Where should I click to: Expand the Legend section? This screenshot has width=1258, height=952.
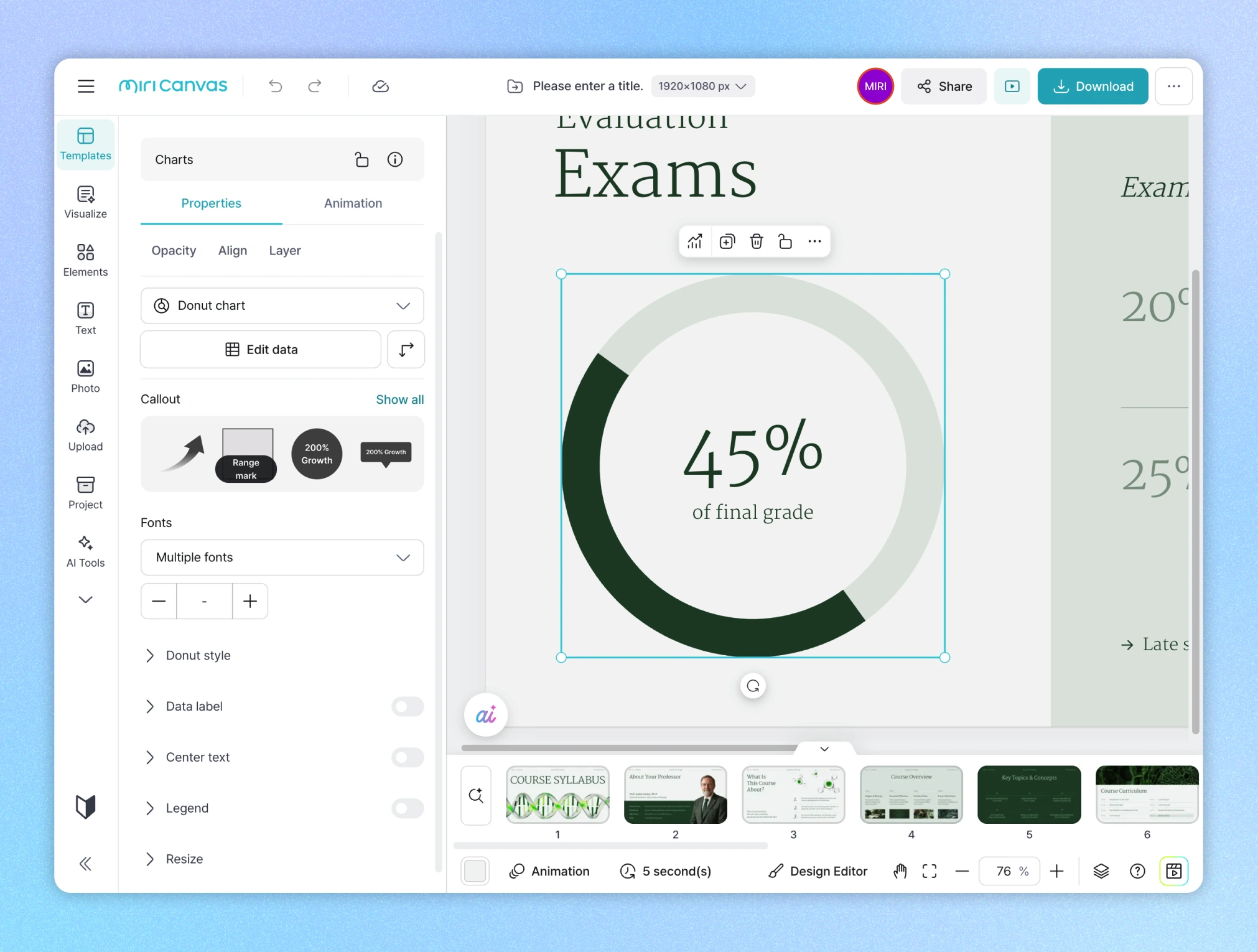(x=178, y=808)
